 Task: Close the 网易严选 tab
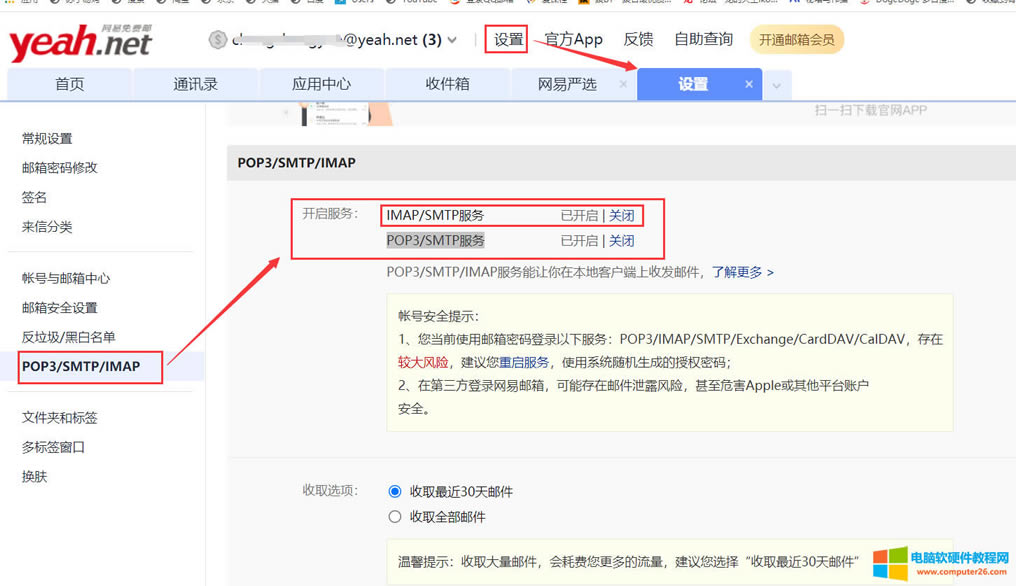[625, 84]
